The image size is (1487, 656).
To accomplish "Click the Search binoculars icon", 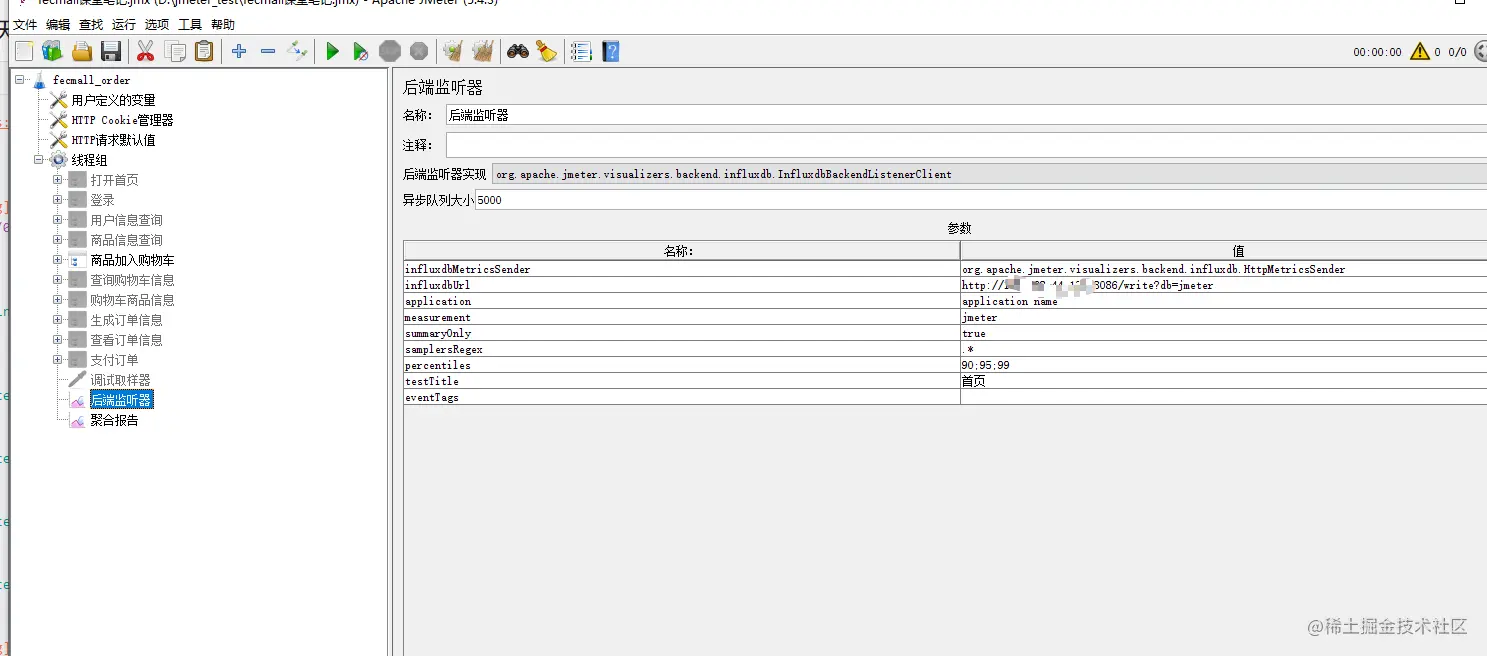I will pyautogui.click(x=517, y=51).
